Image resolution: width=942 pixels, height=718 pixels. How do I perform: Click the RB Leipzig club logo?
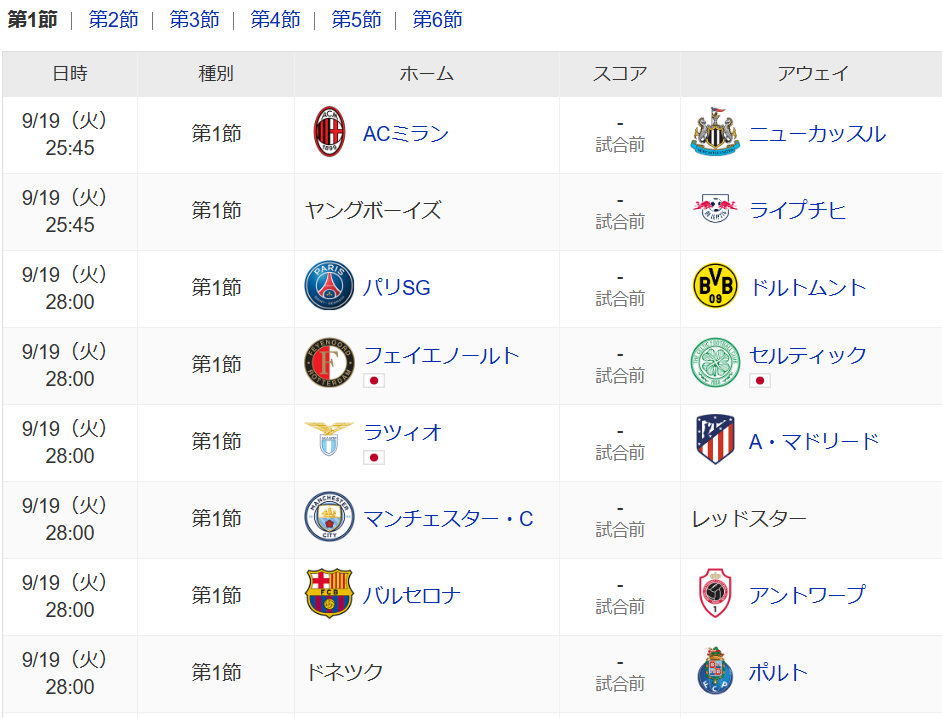(715, 210)
